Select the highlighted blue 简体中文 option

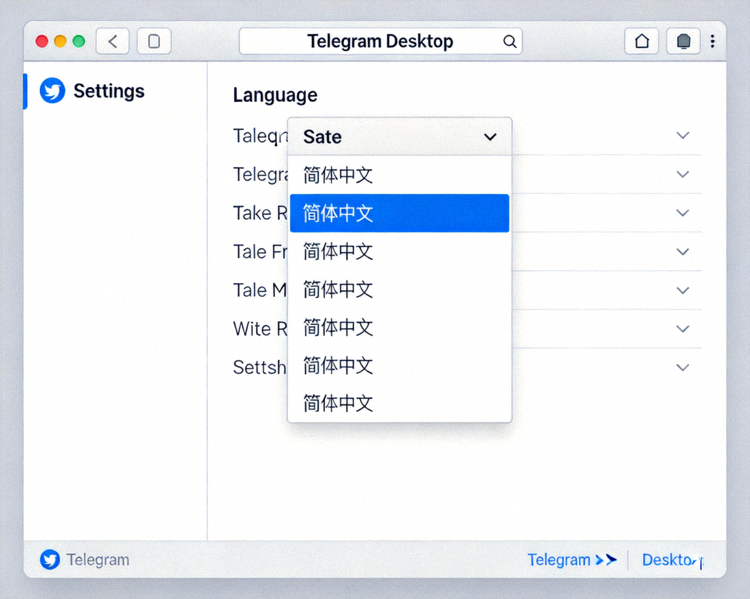[399, 213]
